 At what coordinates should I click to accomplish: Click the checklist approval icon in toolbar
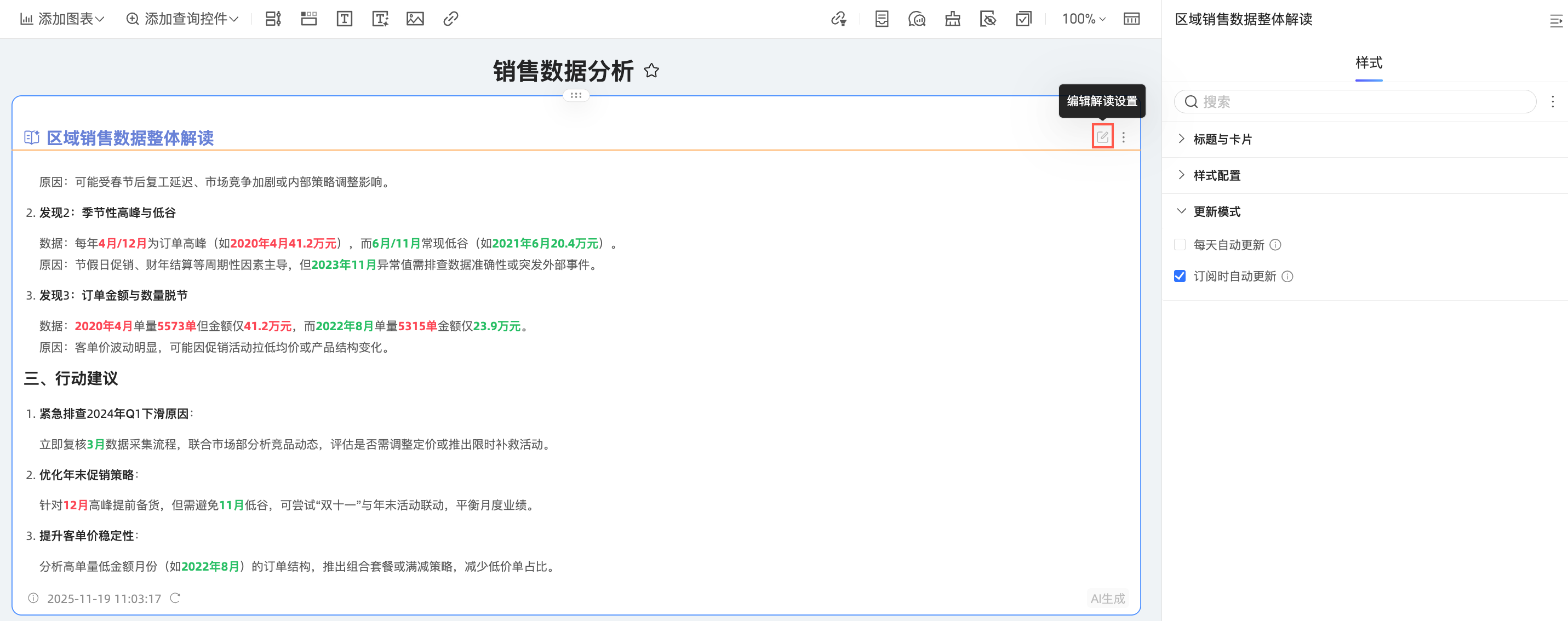click(x=1023, y=19)
